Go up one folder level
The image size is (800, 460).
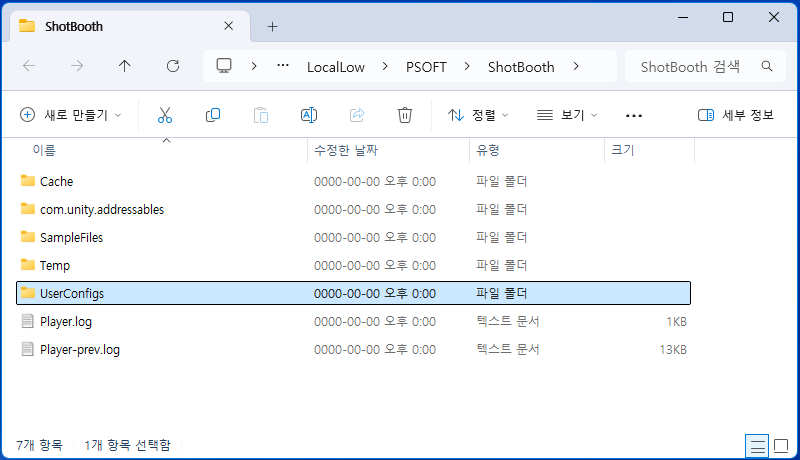pos(124,66)
